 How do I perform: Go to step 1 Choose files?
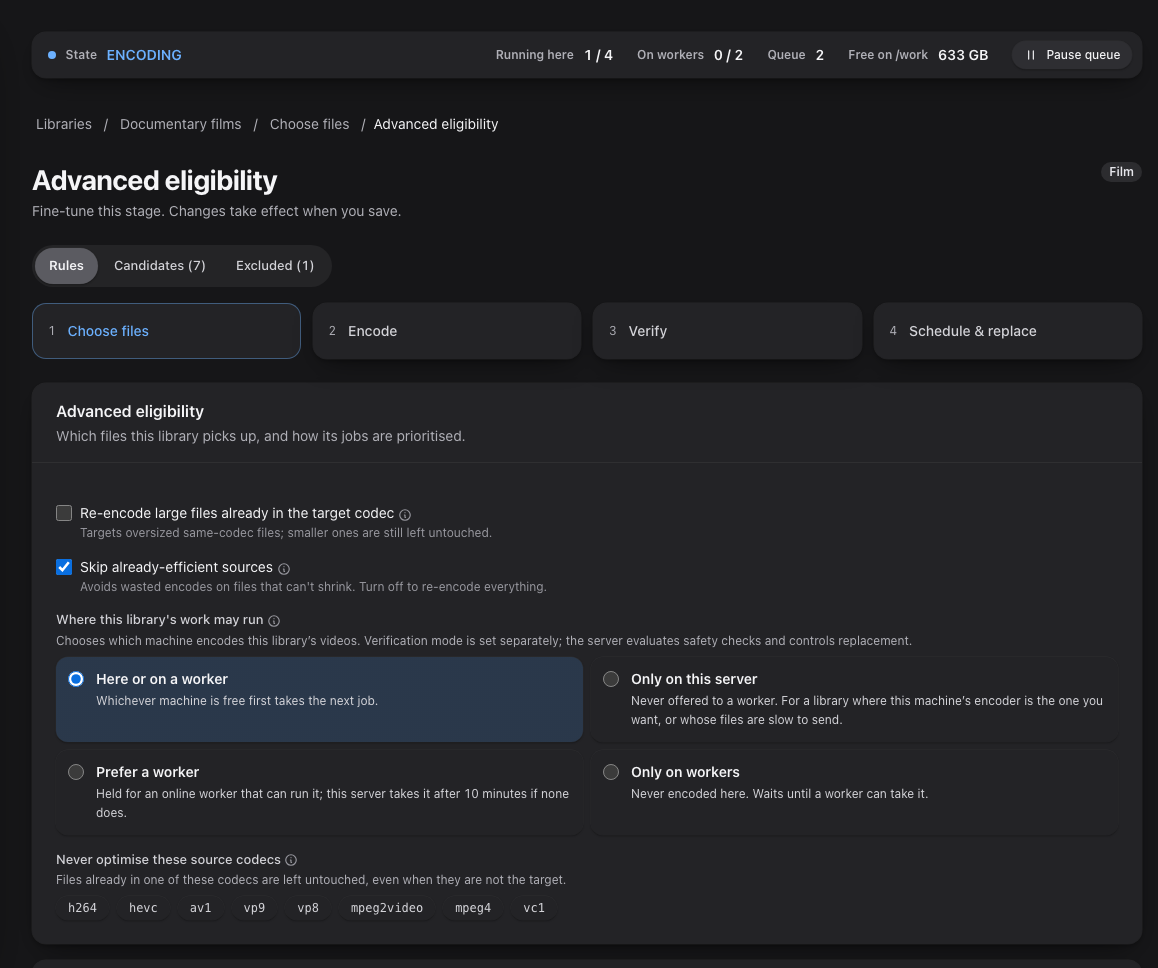pyautogui.click(x=166, y=331)
